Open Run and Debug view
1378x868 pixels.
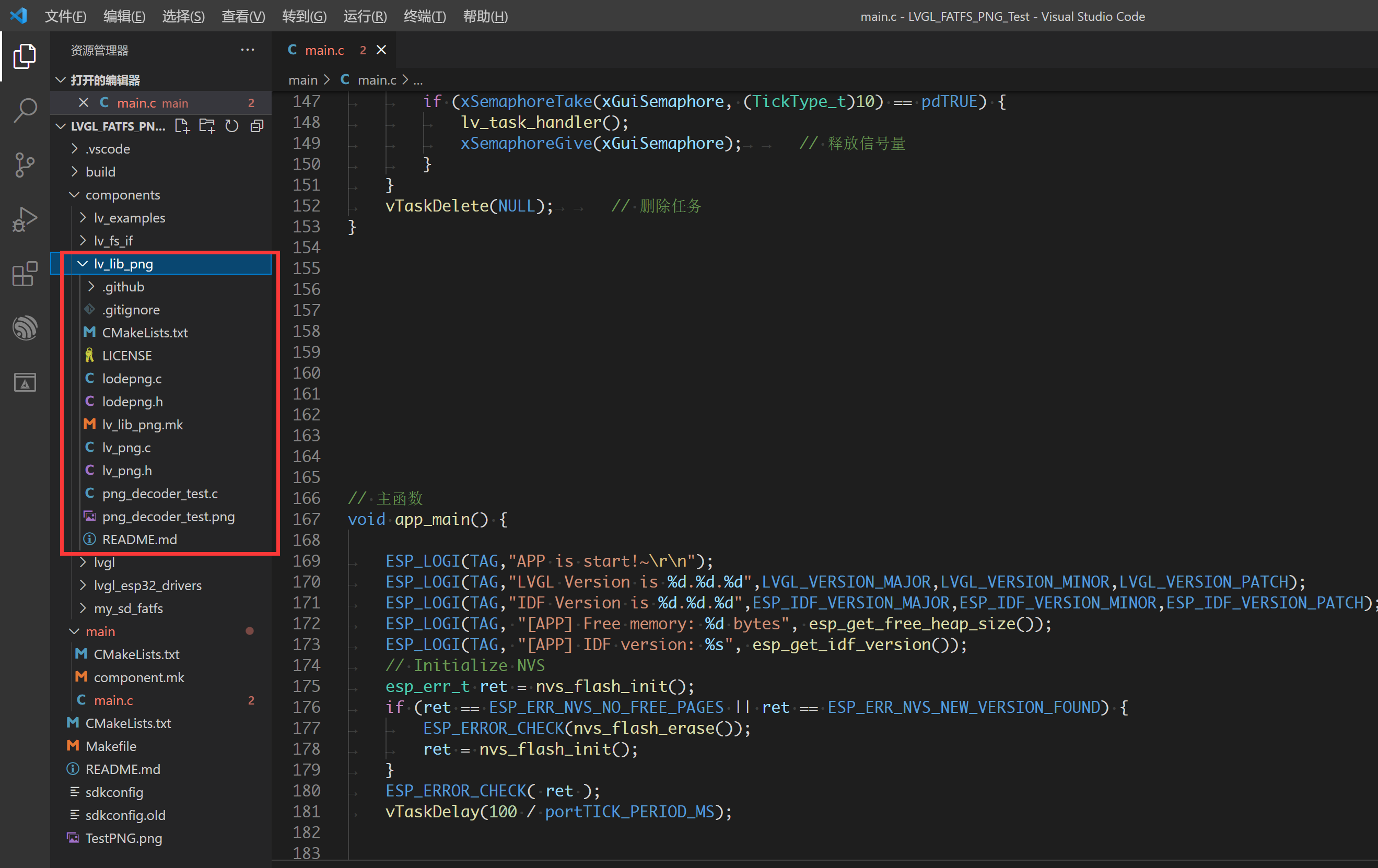pyautogui.click(x=25, y=219)
